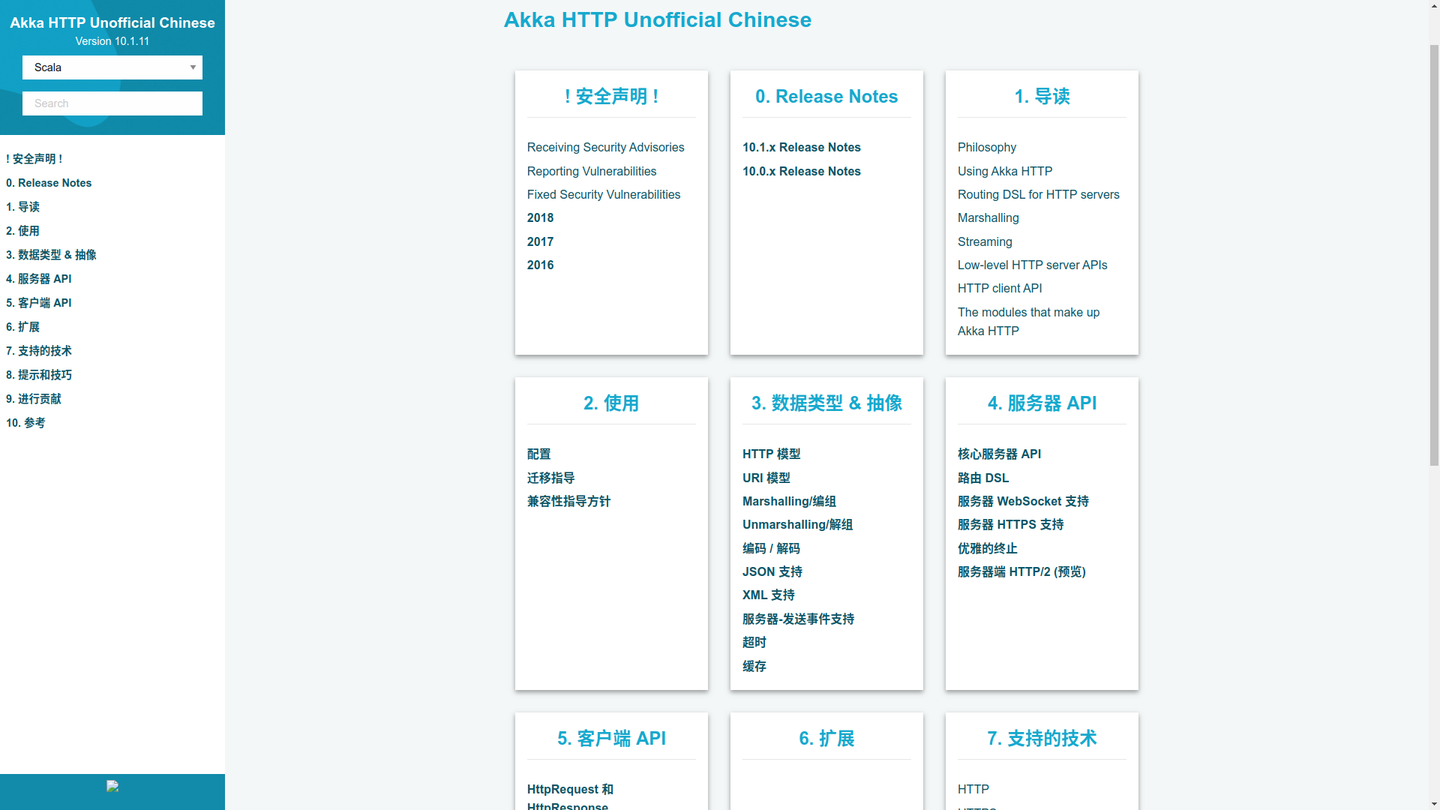Click the logo image in the sidebar footer
Image resolution: width=1440 pixels, height=810 pixels.
[x=112, y=785]
